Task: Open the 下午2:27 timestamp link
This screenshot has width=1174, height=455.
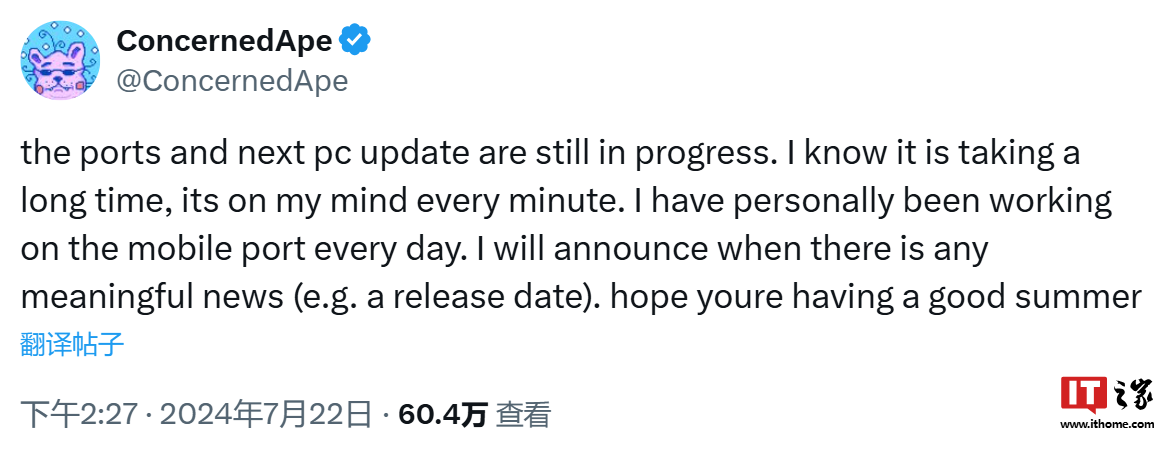Action: [x=79, y=414]
